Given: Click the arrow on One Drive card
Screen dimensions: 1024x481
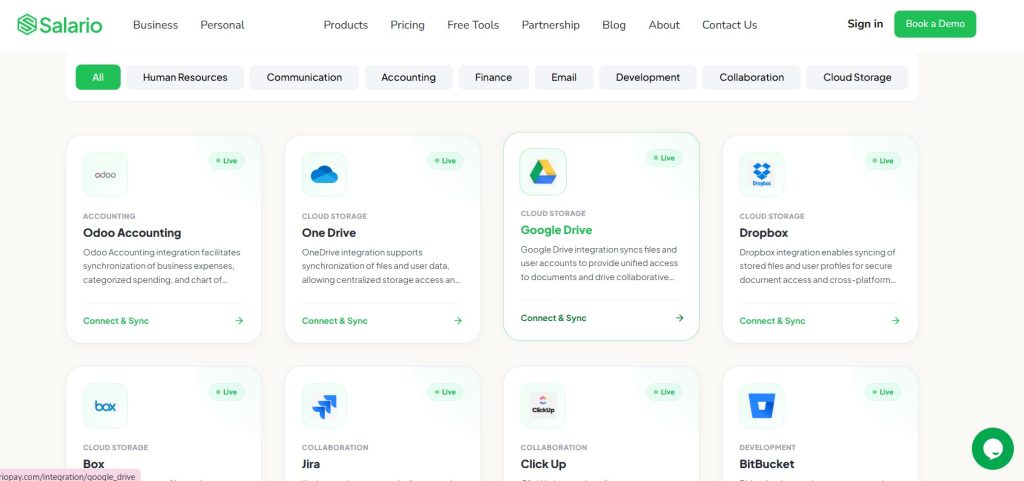Looking at the screenshot, I should pos(458,320).
